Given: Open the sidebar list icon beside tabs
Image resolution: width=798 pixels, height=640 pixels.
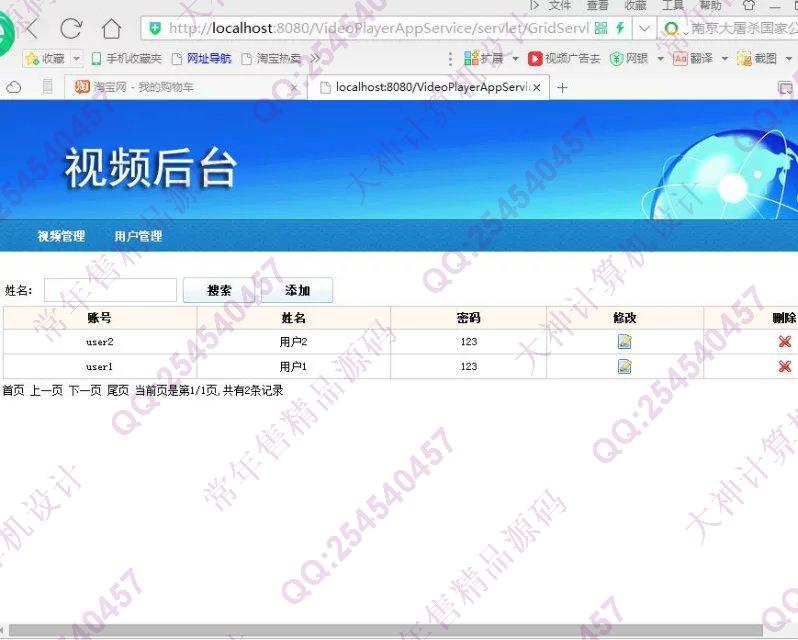Looking at the screenshot, I should pyautogui.click(x=47, y=86).
